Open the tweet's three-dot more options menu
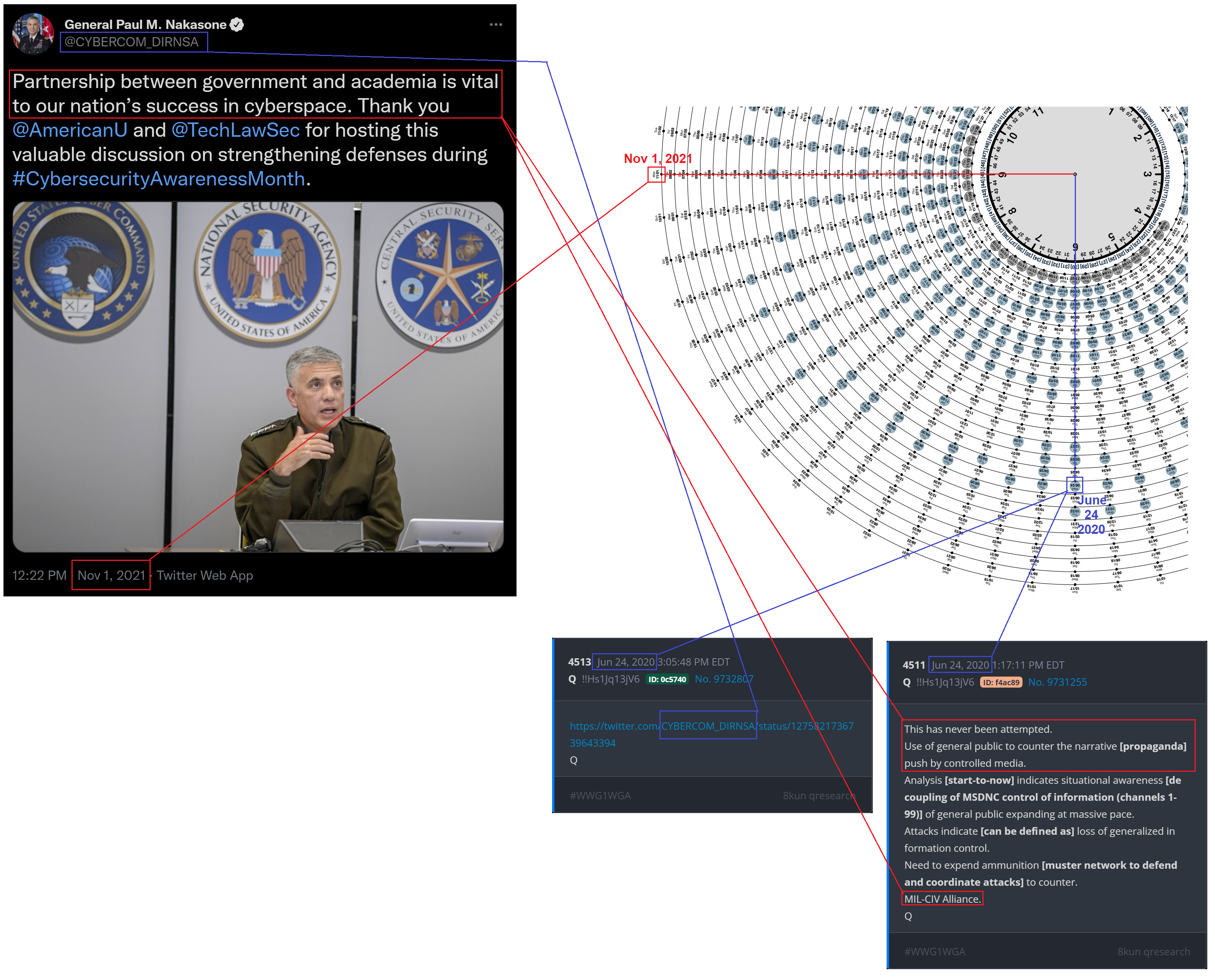The width and height of the screenshot is (1215, 980). [496, 25]
